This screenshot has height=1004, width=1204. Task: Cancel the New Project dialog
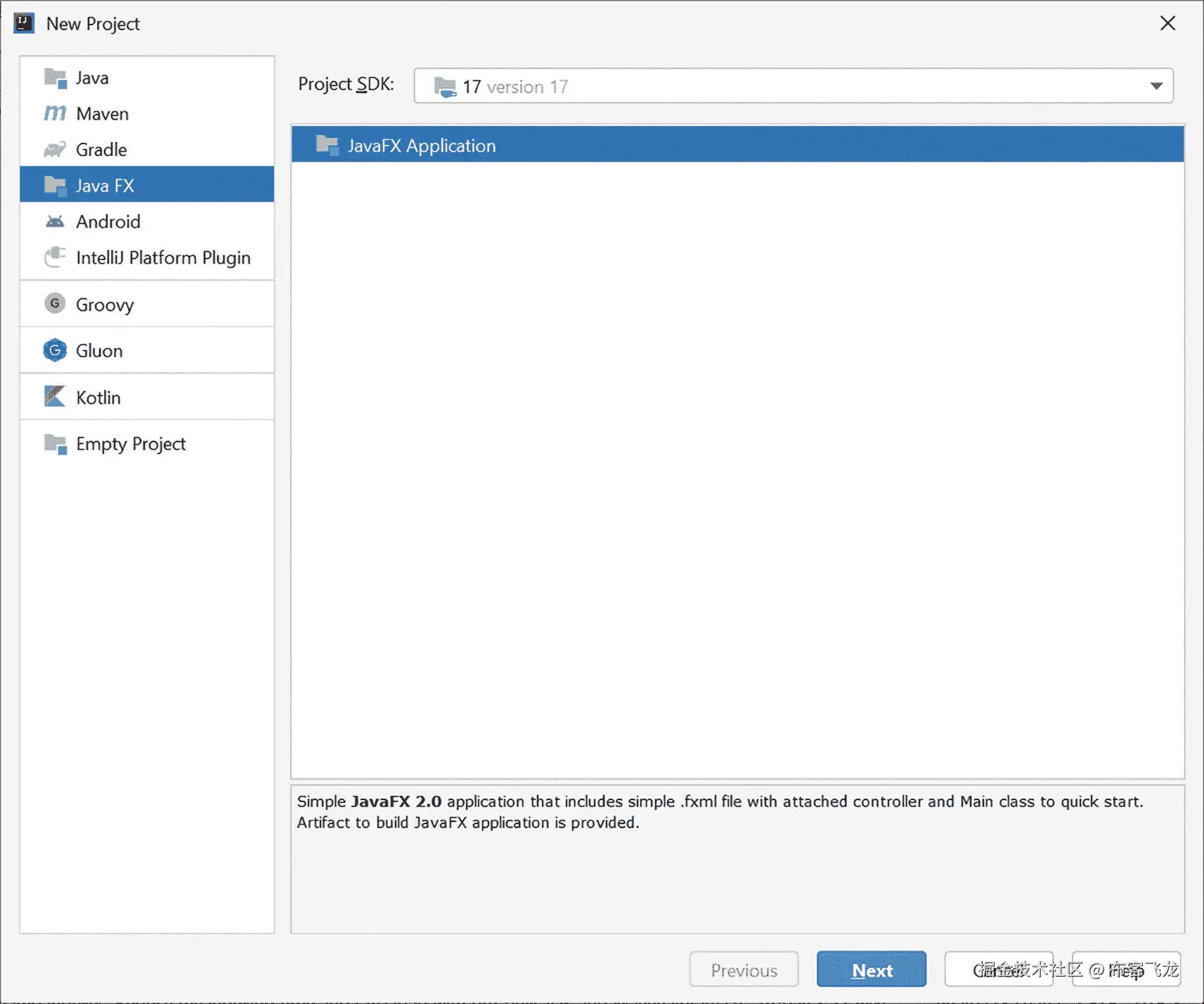[x=999, y=970]
